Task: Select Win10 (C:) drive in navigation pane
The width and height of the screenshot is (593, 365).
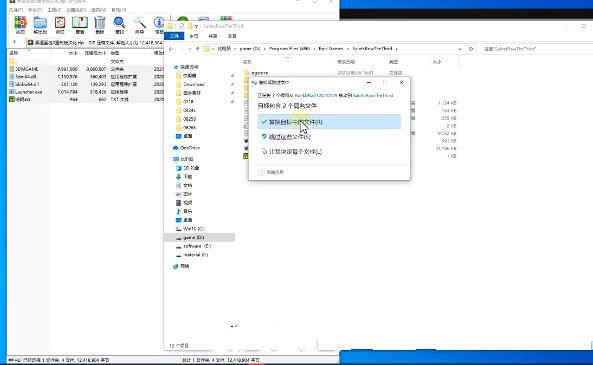Action: click(x=190, y=229)
